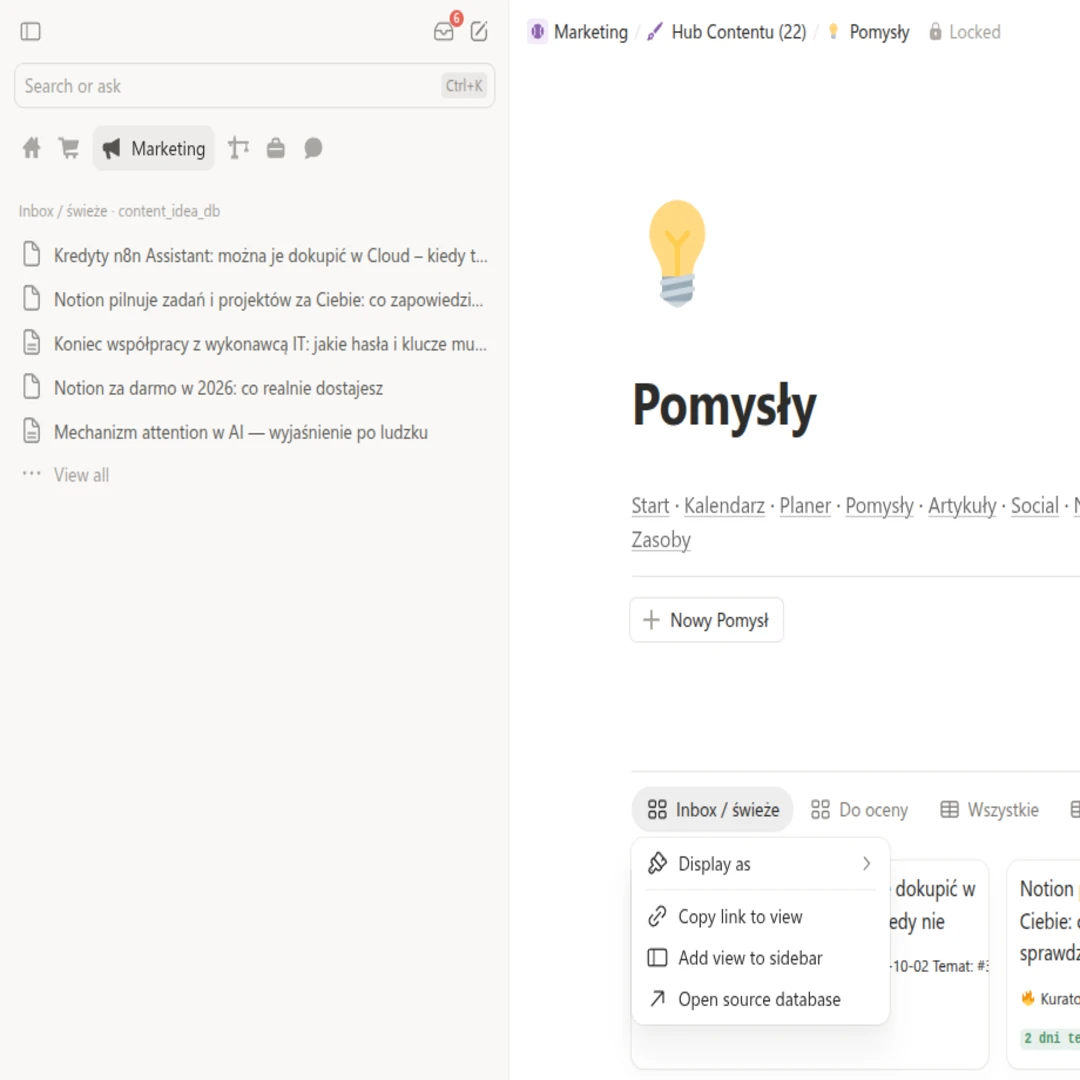Open the Social navigation link

[x=1035, y=506]
